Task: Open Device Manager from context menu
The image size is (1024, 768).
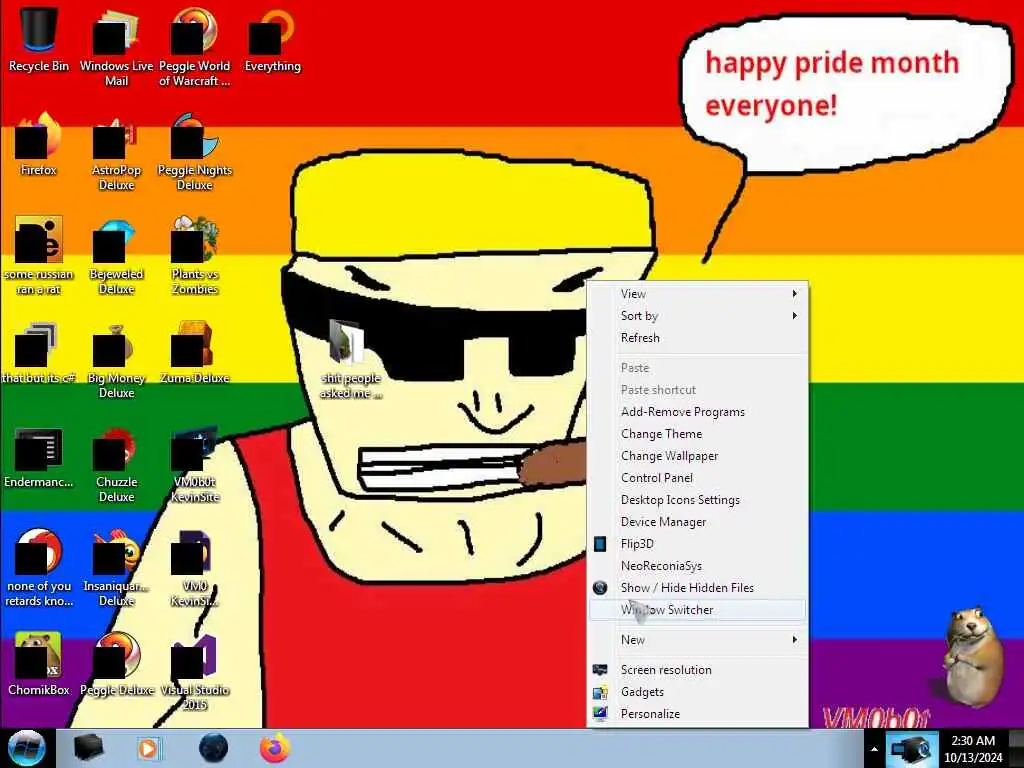Action: point(698,522)
